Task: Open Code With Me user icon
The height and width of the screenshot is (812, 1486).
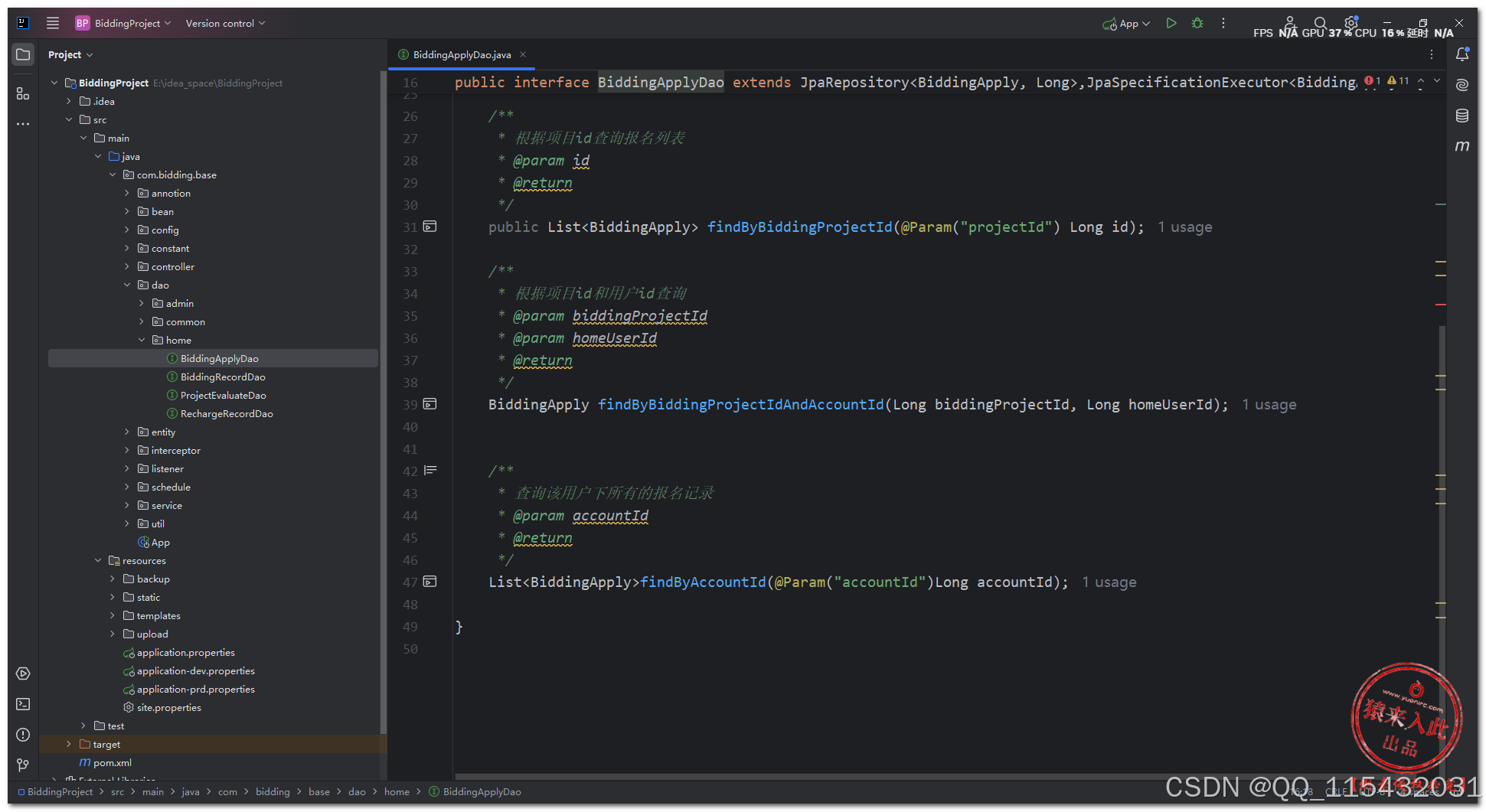Action: click(x=1290, y=23)
